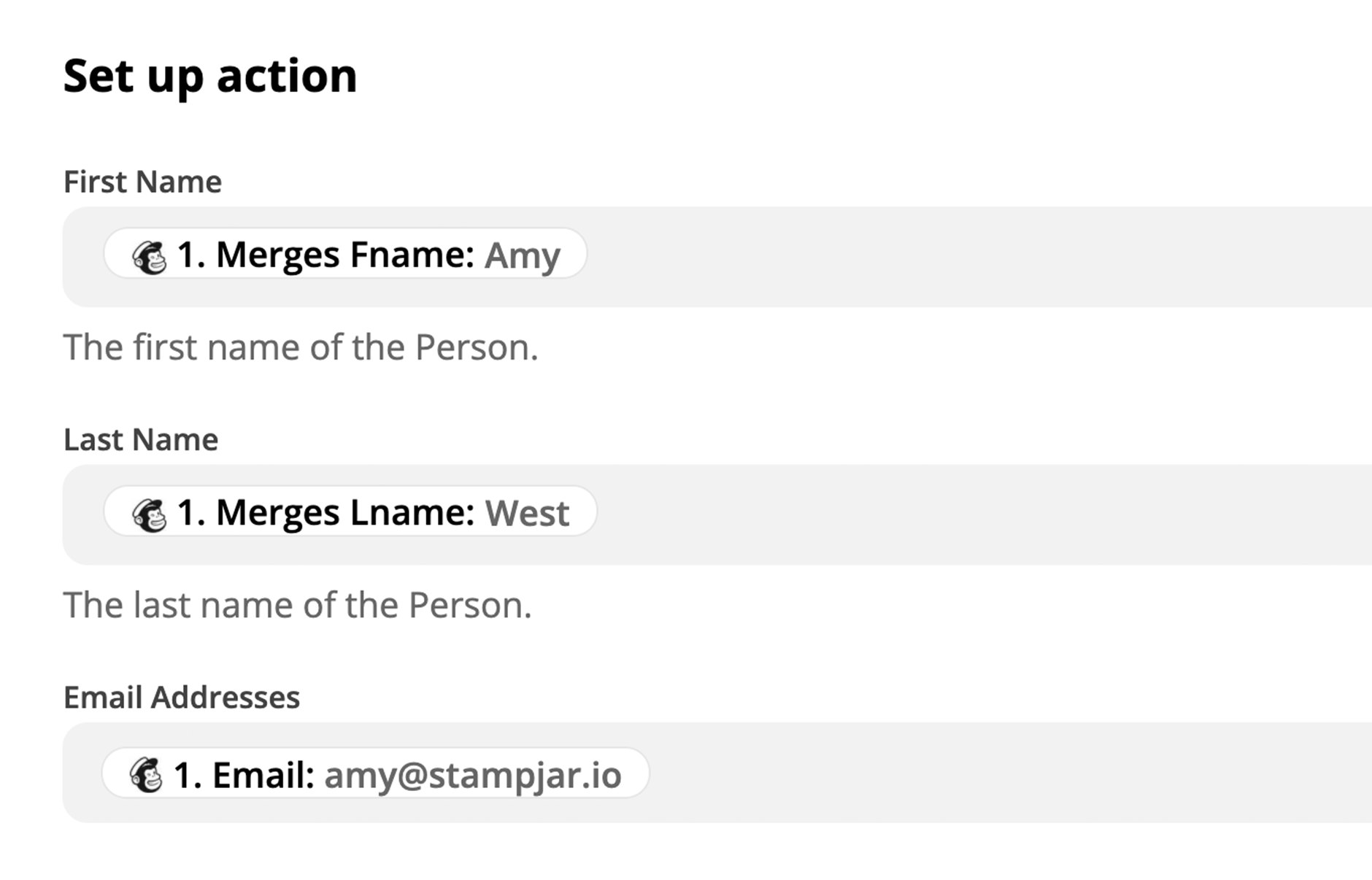Click the 'The first name of the Person.' help text
The image size is (1372, 880).
pos(301,347)
